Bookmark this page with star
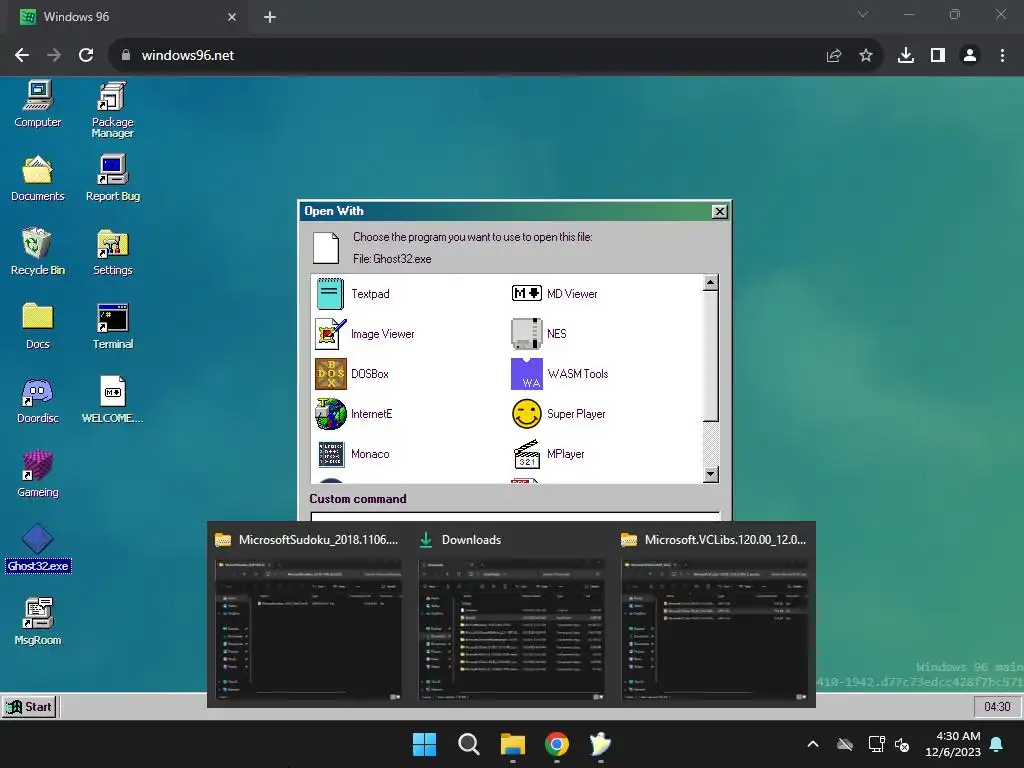The image size is (1024, 768). 866,56
